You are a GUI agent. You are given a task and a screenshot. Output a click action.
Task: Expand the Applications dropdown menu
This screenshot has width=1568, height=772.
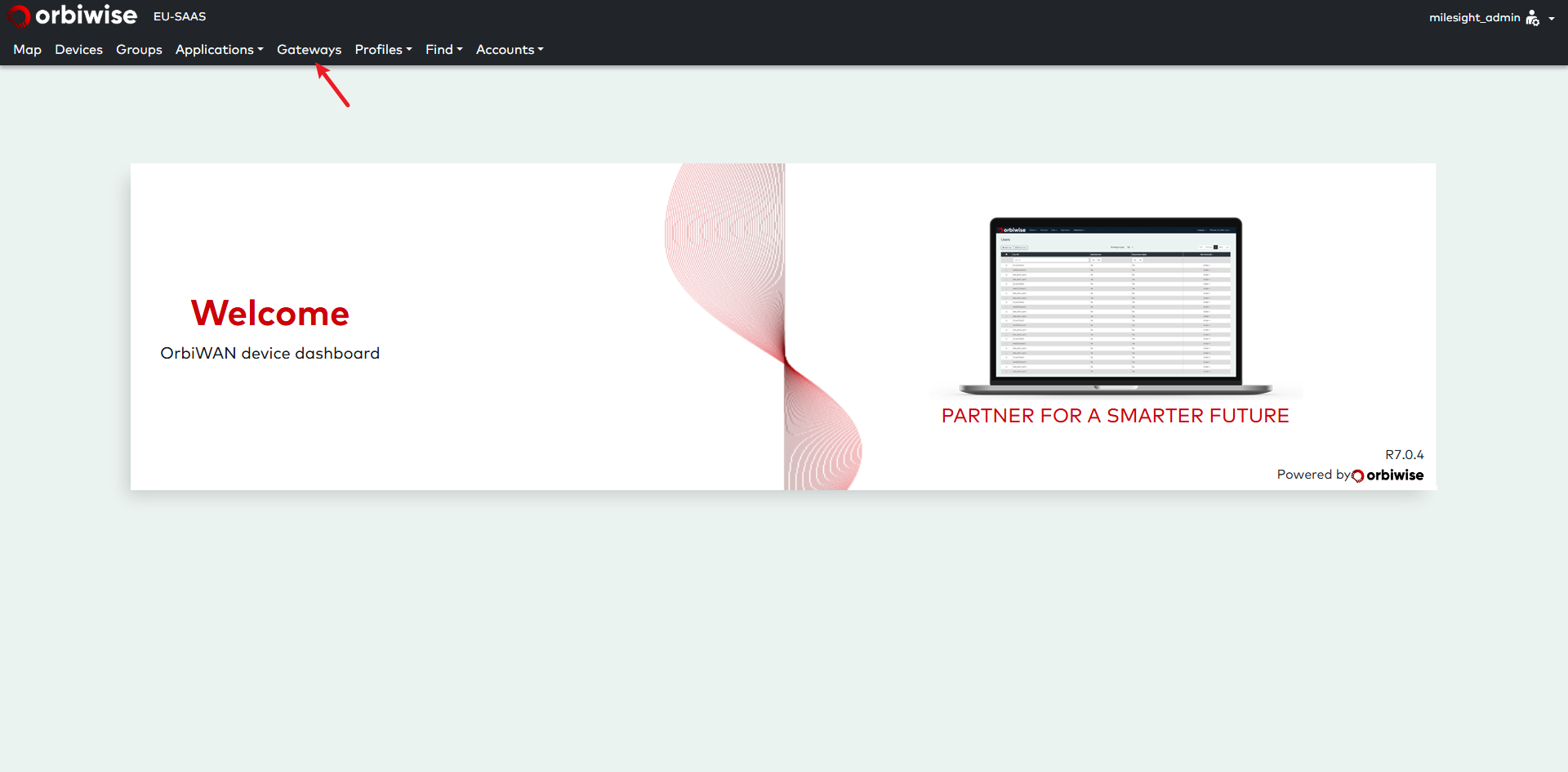(x=219, y=50)
